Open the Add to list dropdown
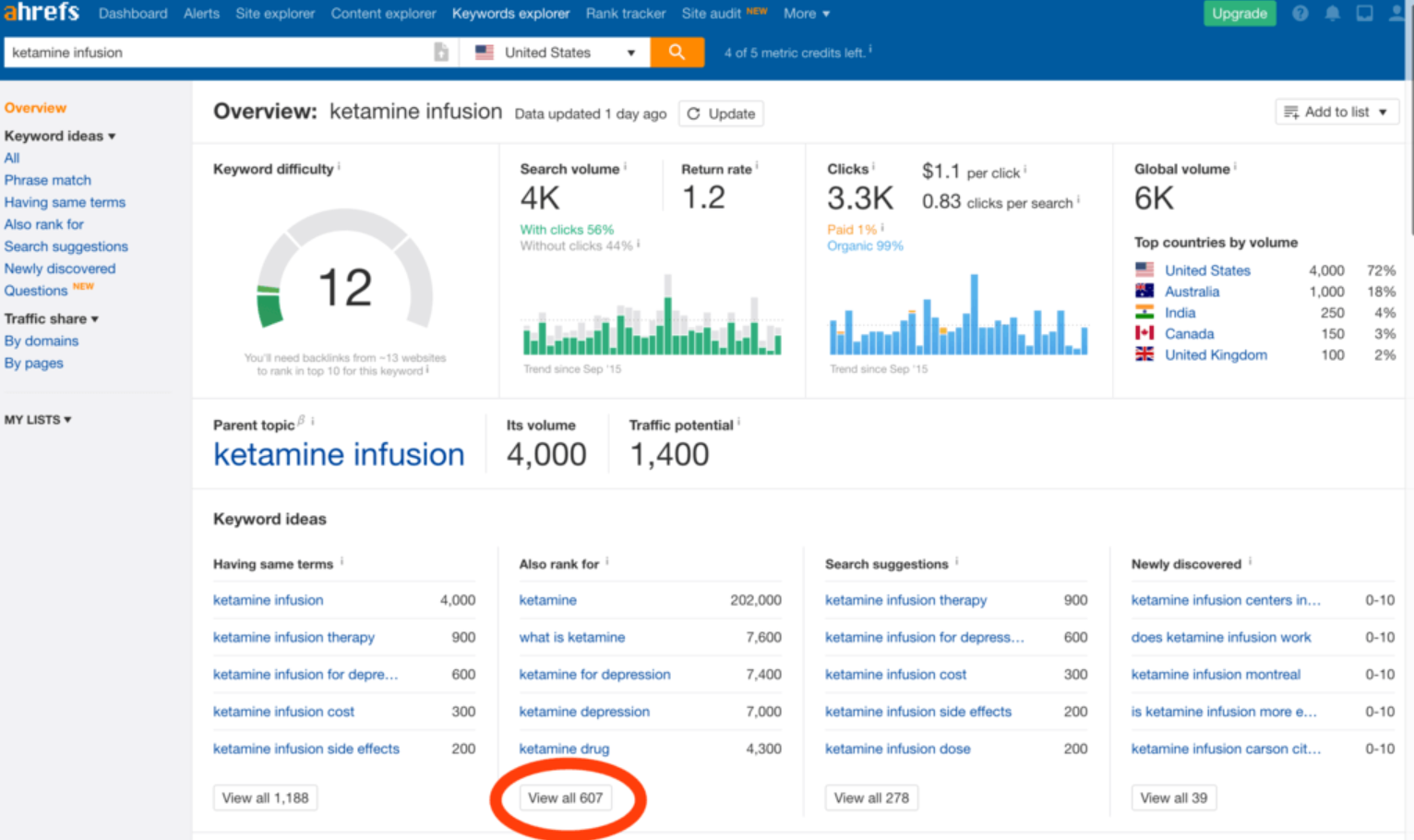 click(x=1336, y=112)
